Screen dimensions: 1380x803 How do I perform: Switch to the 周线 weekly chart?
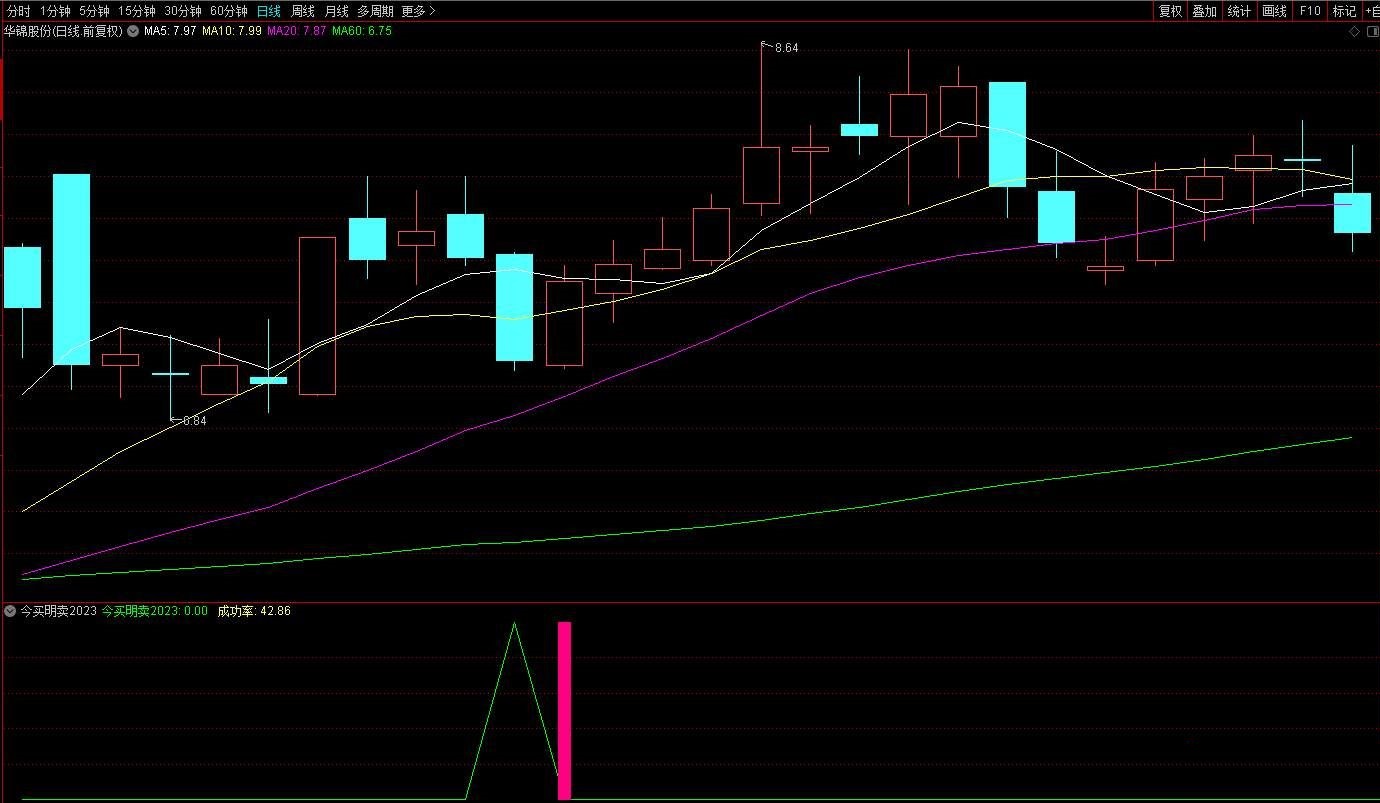tap(302, 11)
